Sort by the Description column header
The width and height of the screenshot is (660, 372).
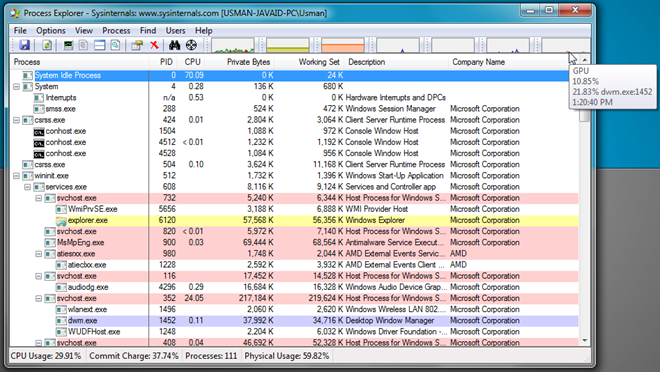coord(397,62)
